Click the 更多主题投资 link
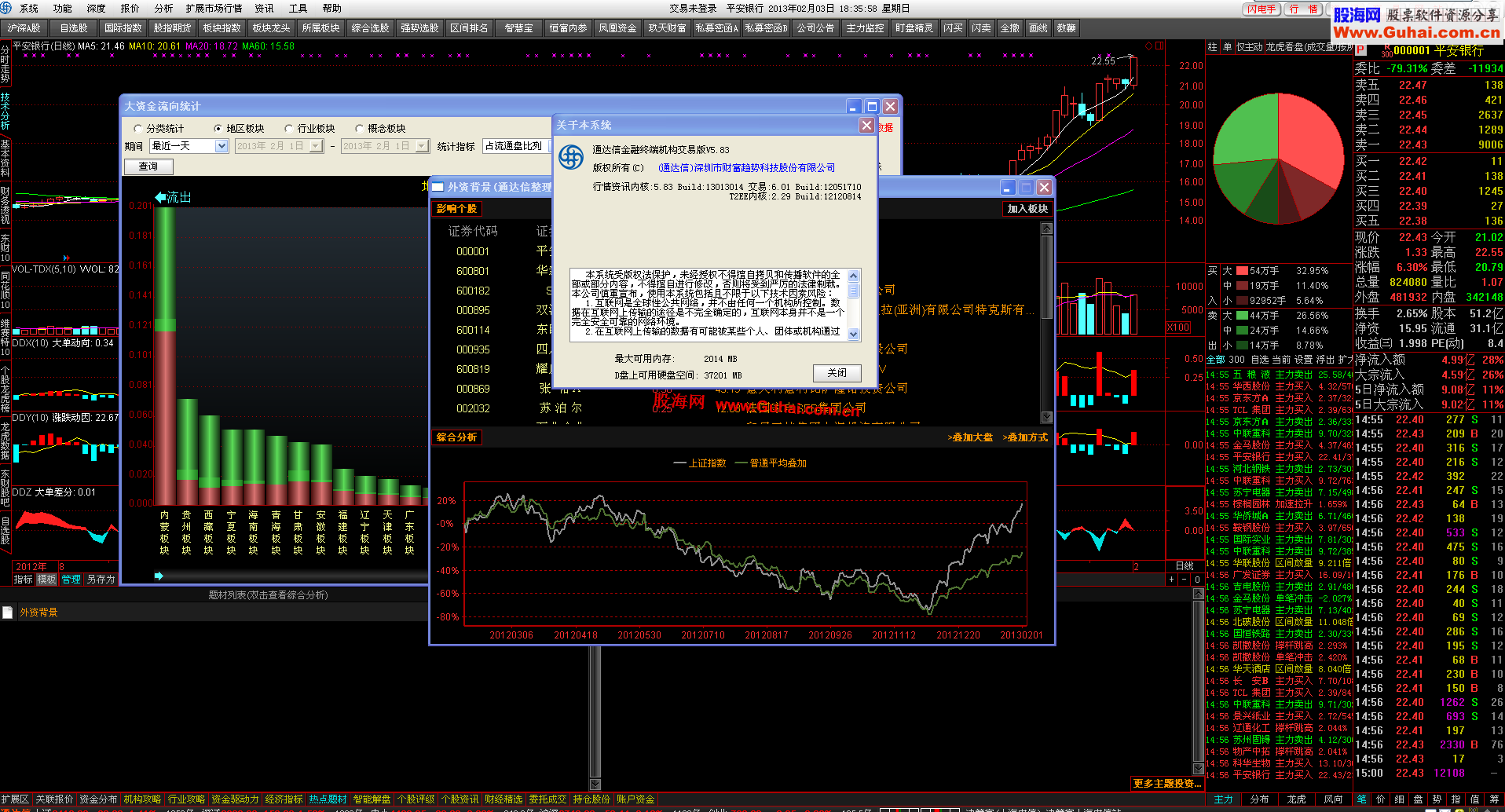The width and height of the screenshot is (1505, 812). pyautogui.click(x=1167, y=783)
